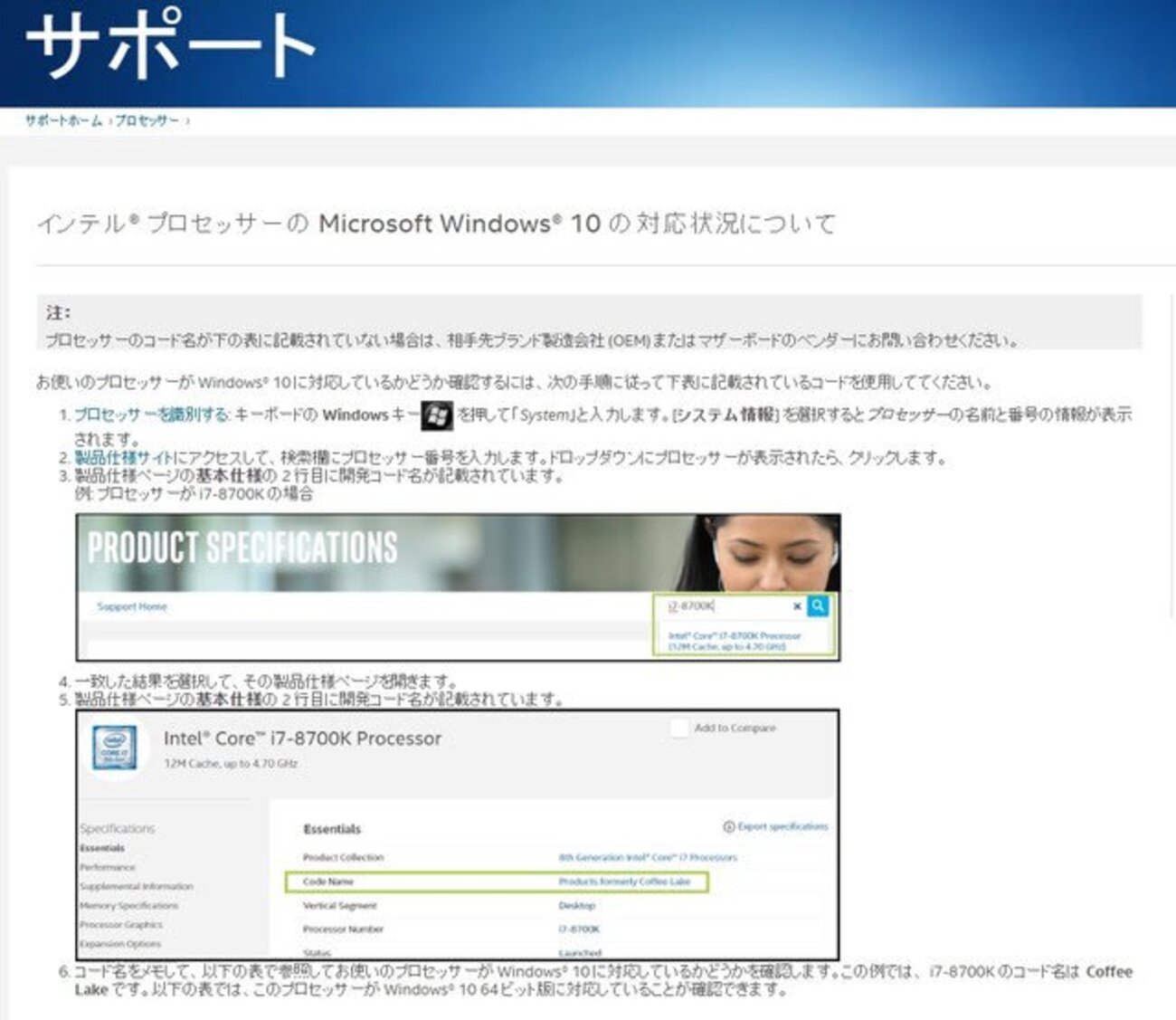1176x1020 pixels.
Task: Select Performance in the Specifications sidebar
Action: click(x=108, y=867)
